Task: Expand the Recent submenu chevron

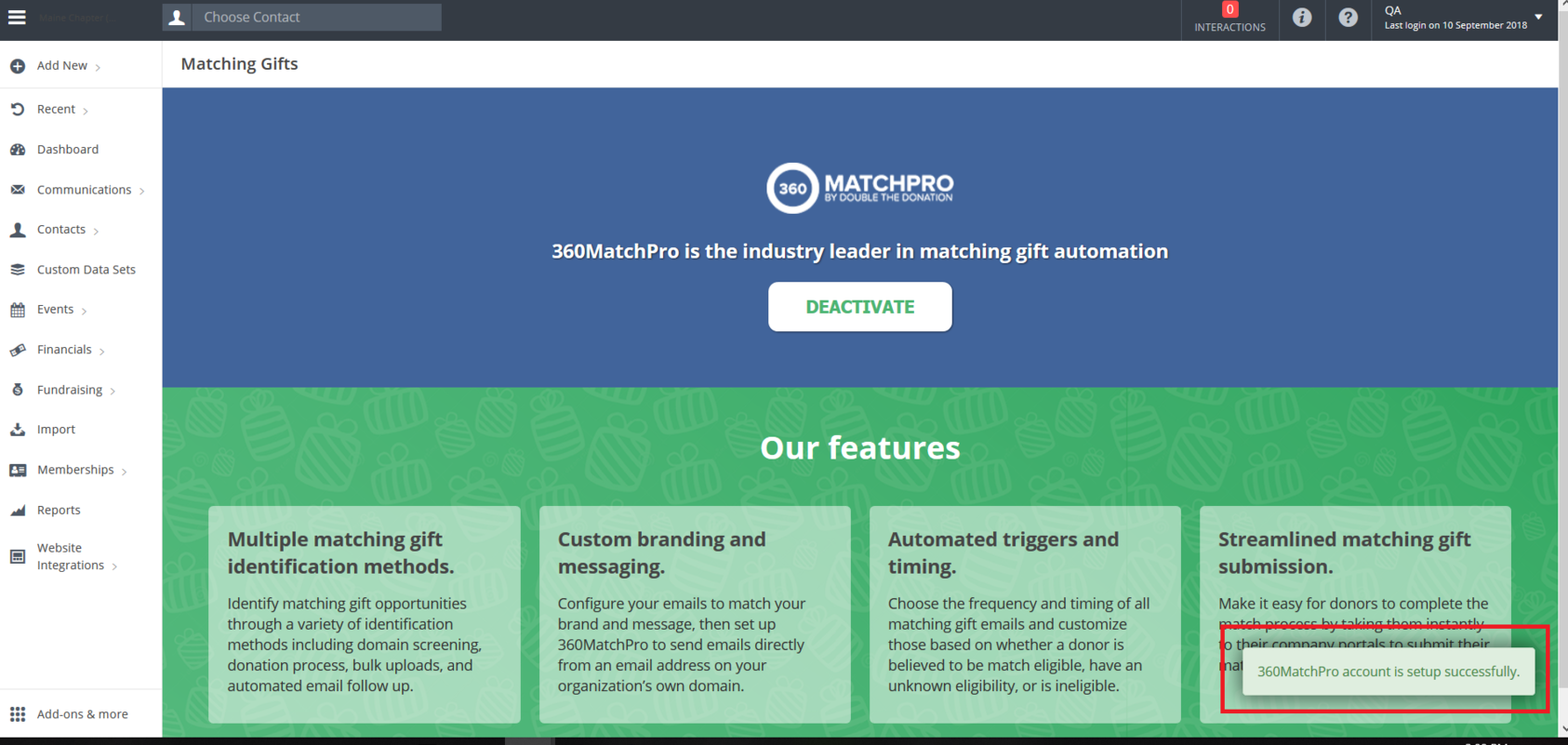Action: [86, 111]
